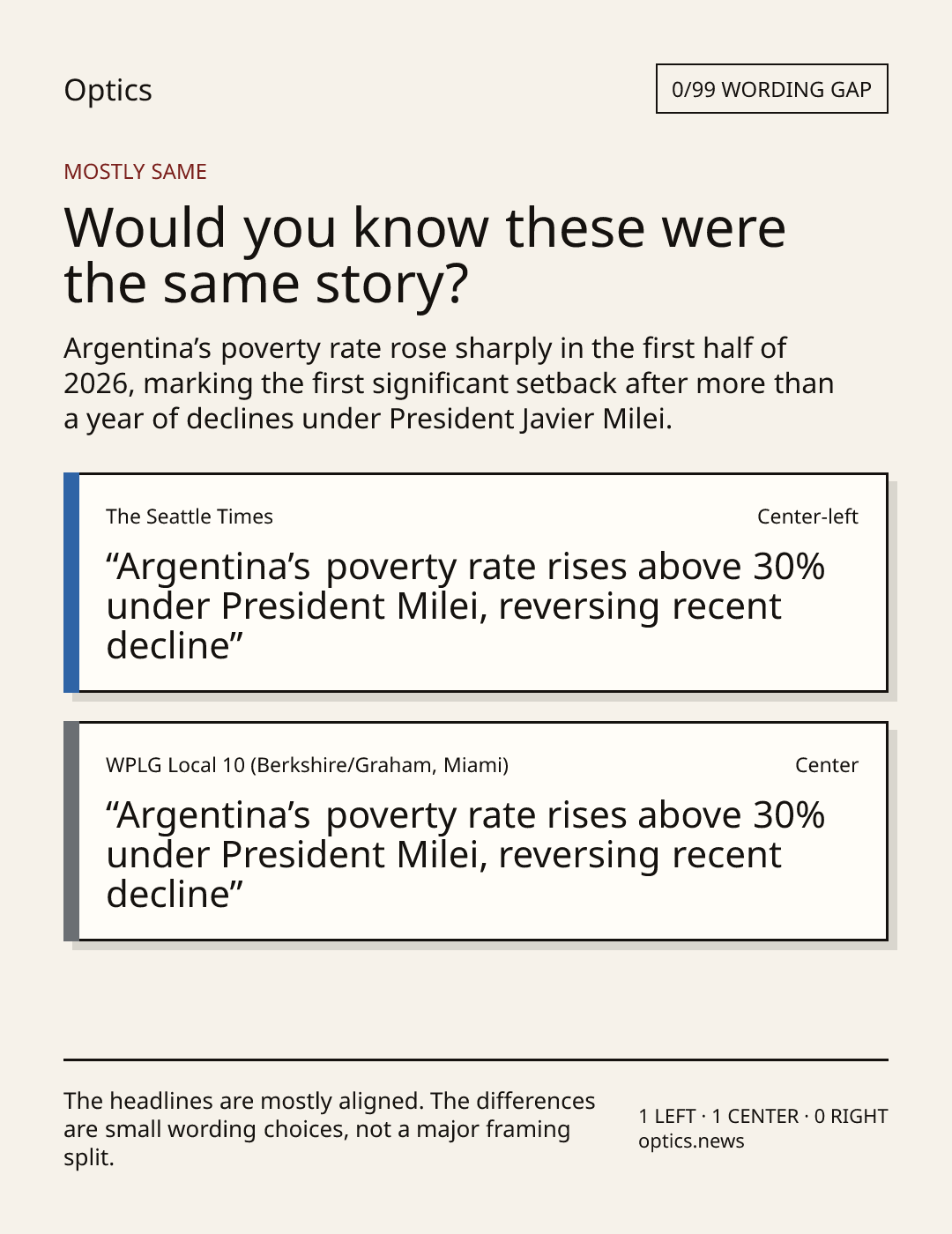Click the MOSTLY SAME red label
The image size is (952, 1234).
(x=135, y=172)
